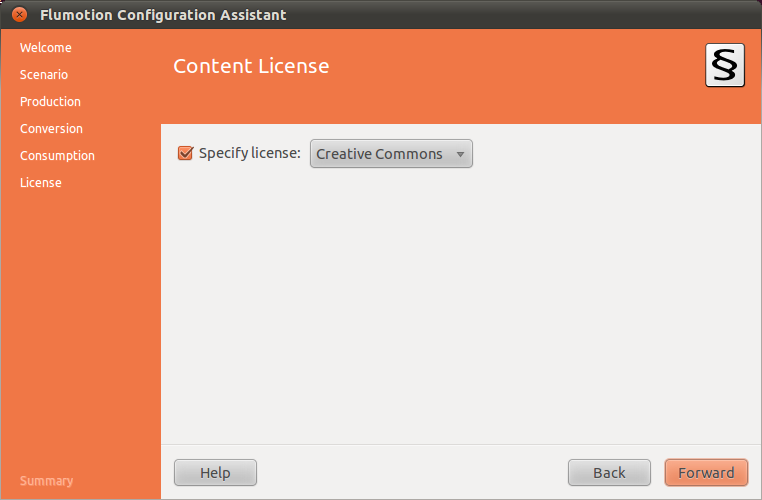
Task: Click the "Specify license:" label text
Action: (249, 154)
